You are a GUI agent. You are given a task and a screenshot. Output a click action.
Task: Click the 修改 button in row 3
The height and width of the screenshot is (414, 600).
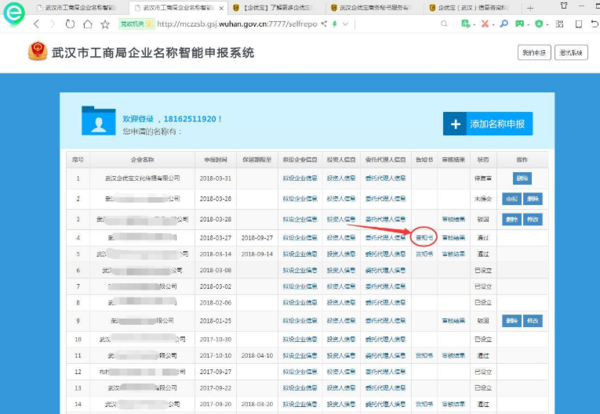[x=533, y=219]
